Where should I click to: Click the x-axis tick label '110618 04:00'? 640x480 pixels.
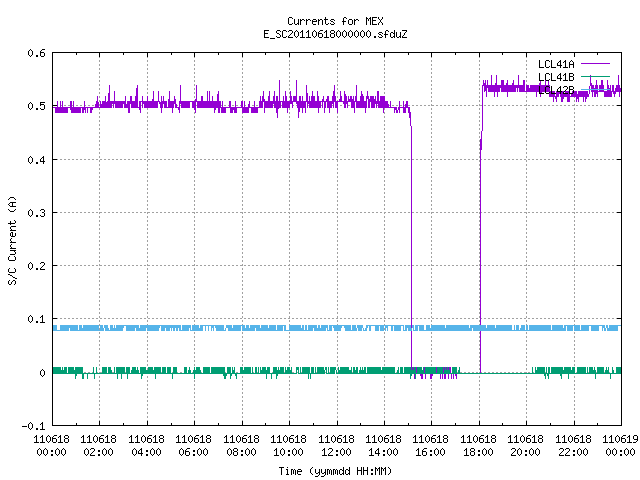147,446
